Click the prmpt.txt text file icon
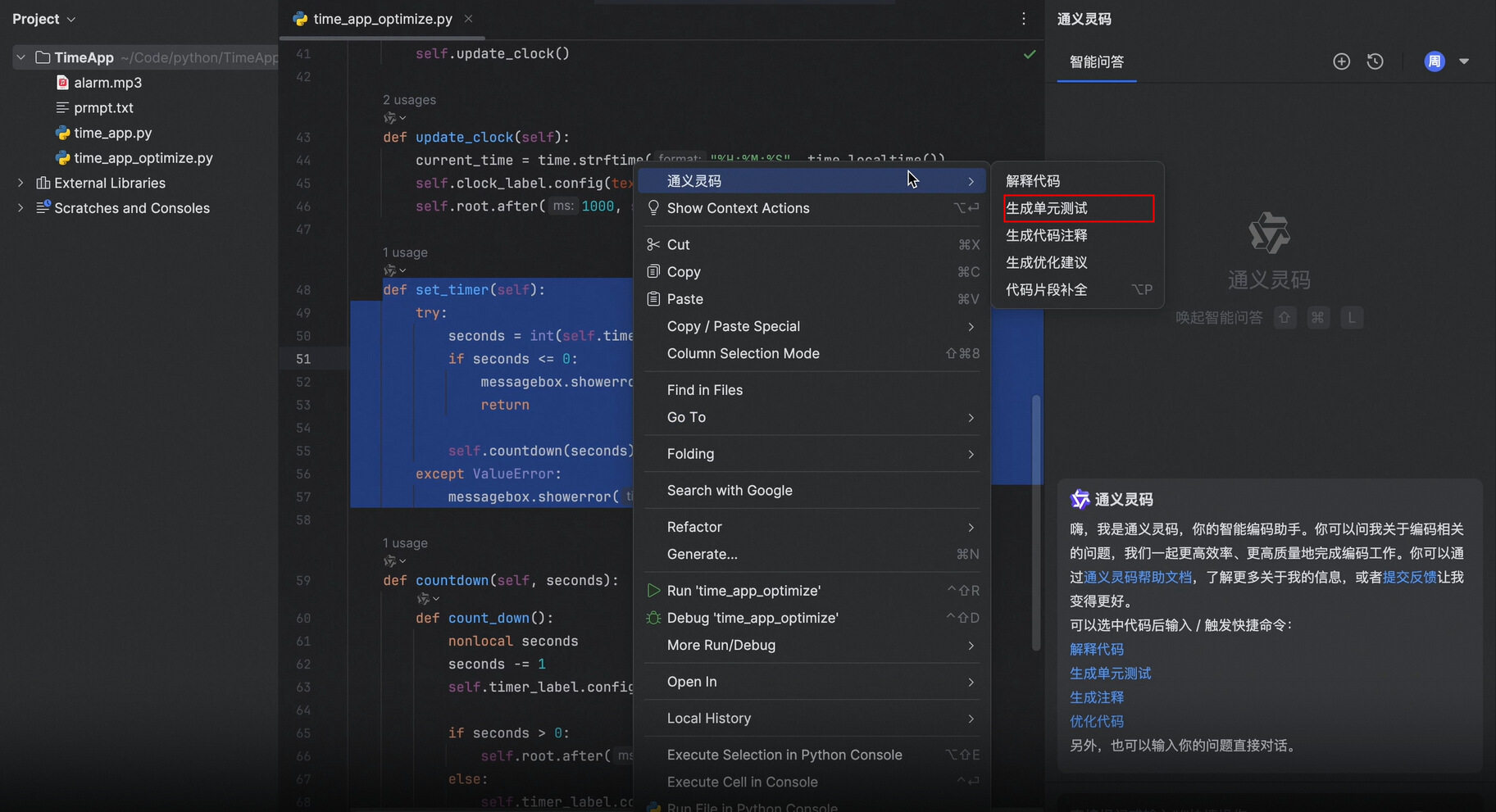 pos(62,107)
